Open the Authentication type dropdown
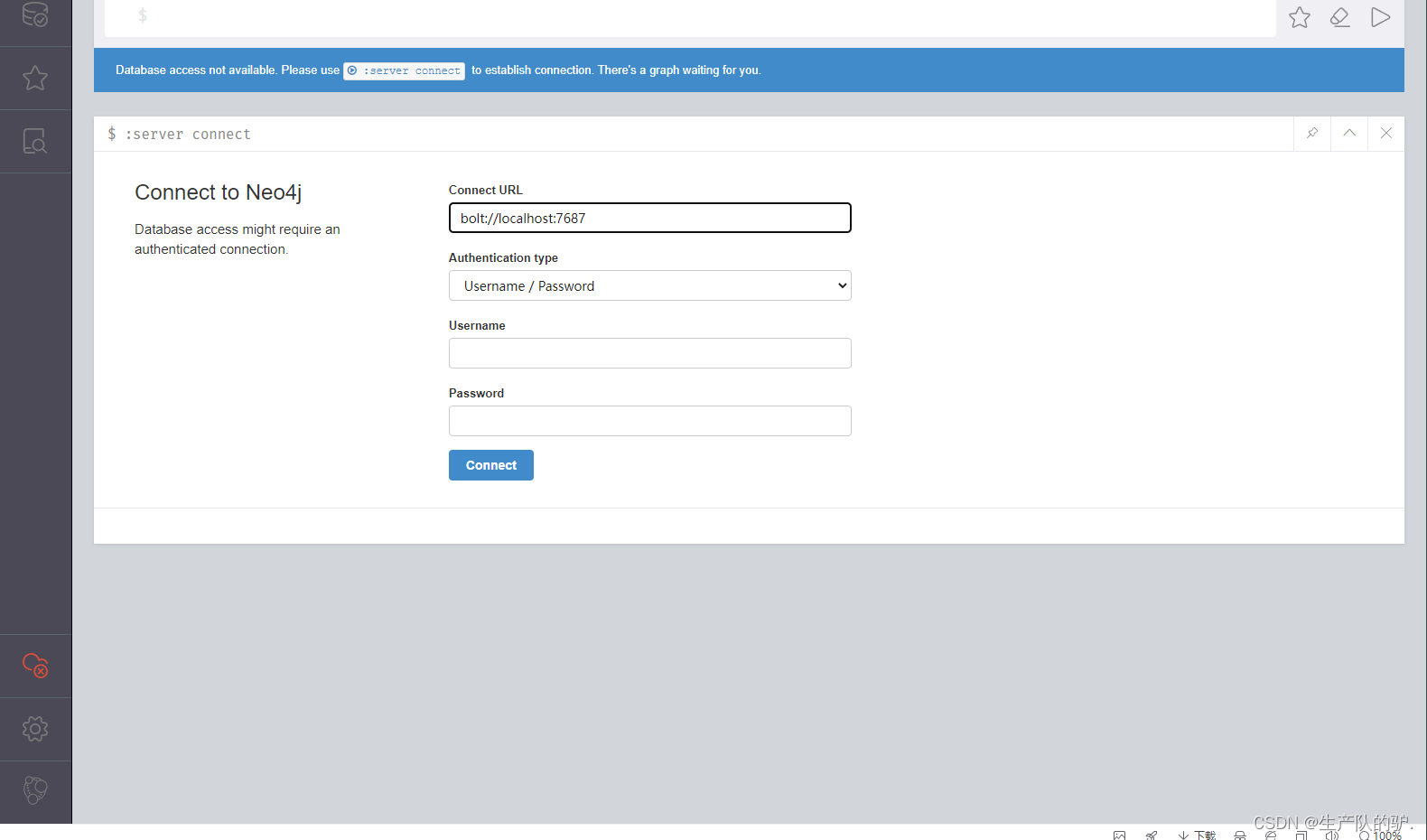The height and width of the screenshot is (840, 1427). coord(650,285)
